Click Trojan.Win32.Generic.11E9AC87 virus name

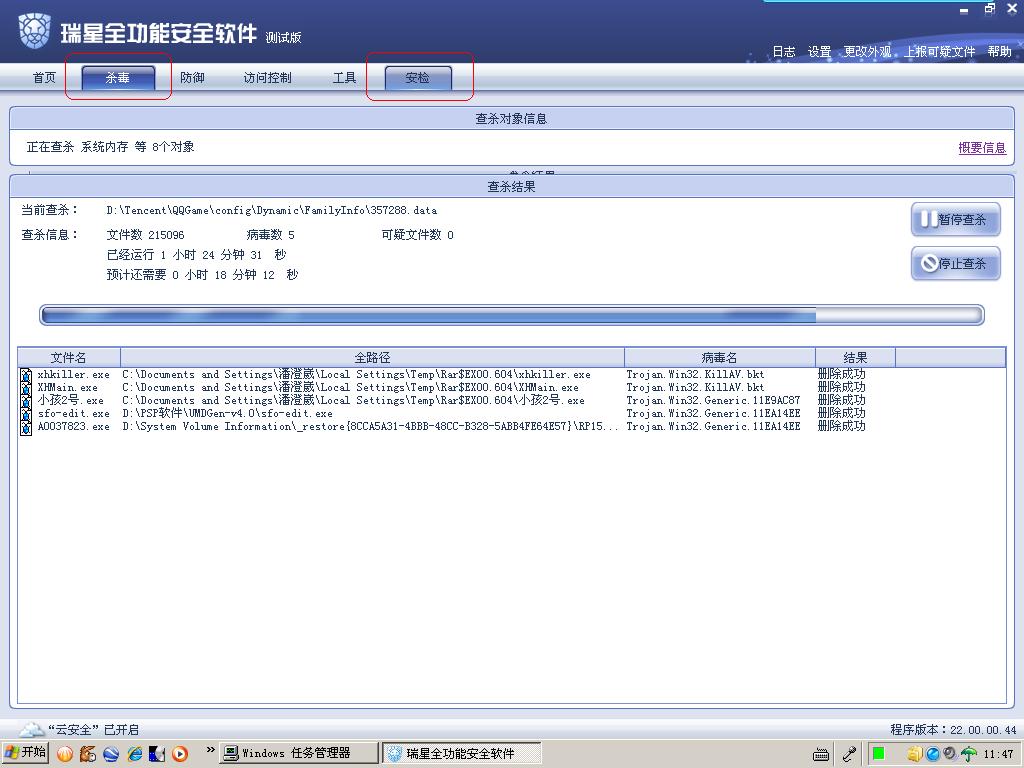(x=713, y=401)
